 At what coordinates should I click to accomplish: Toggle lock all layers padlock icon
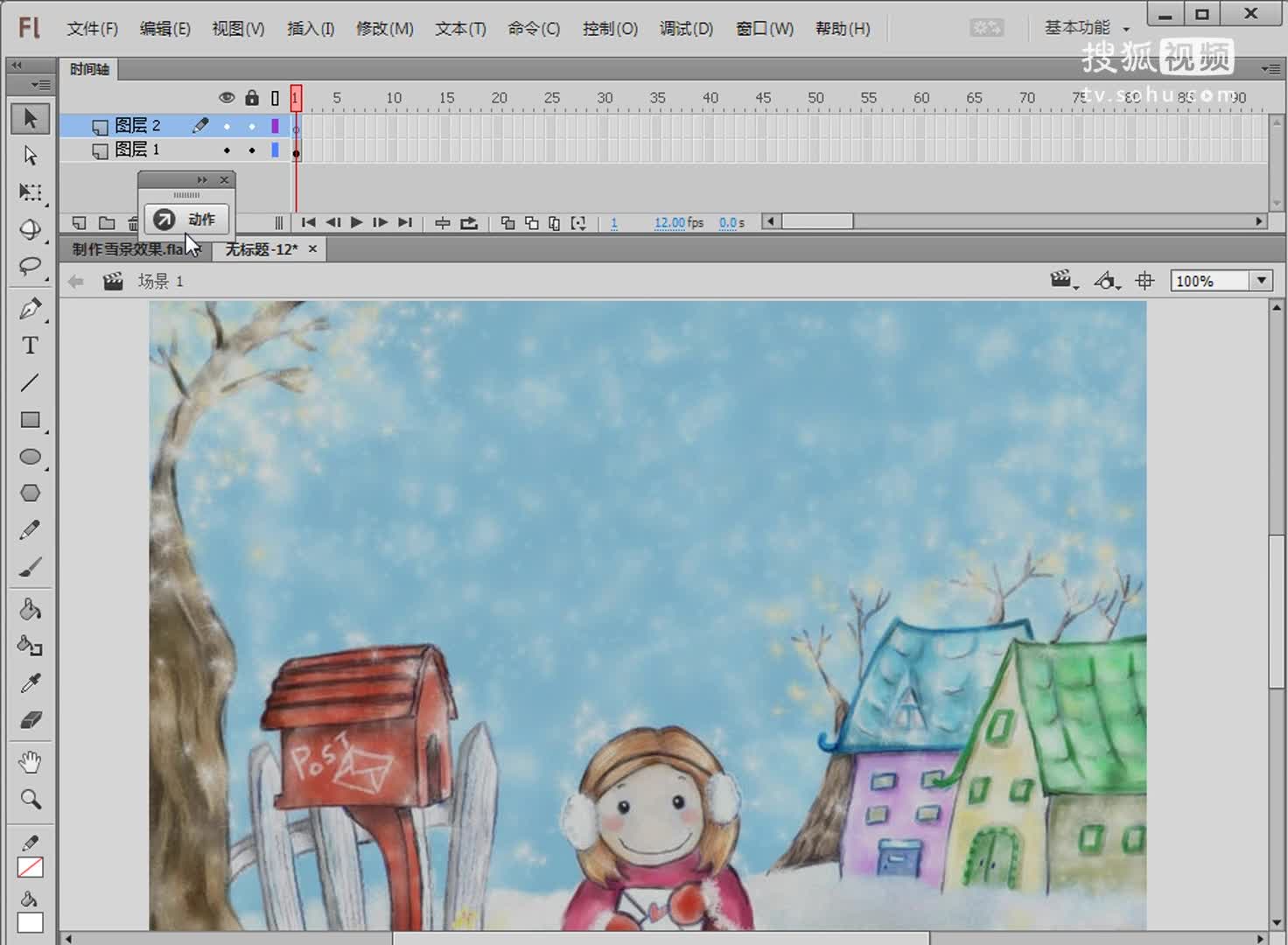252,97
